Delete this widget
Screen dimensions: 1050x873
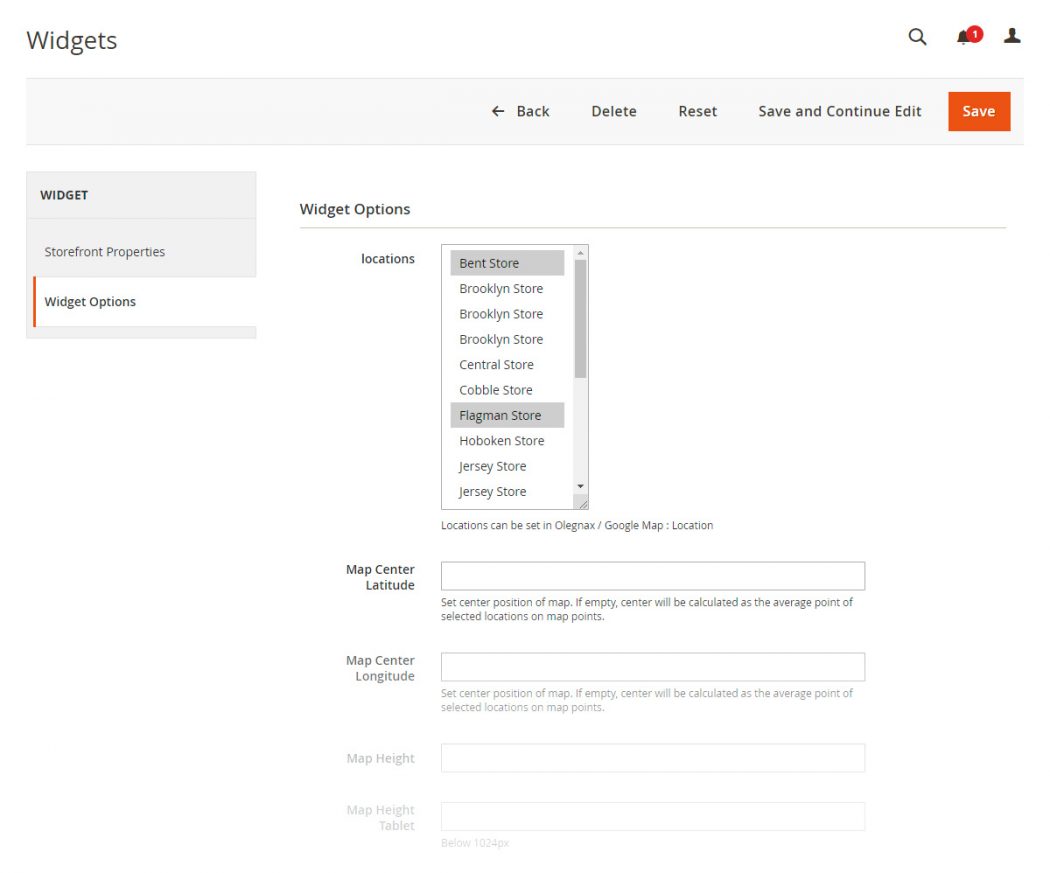[613, 111]
